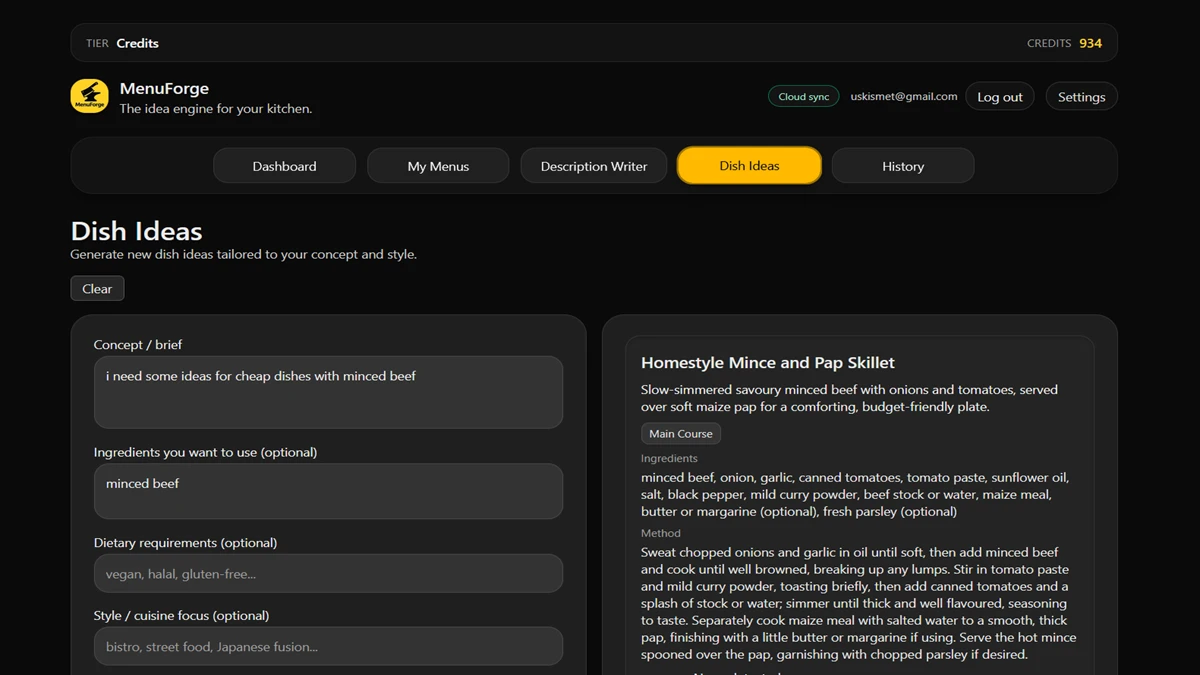Click the Homestyle Mince and Pap Skillet title
Screen dimensions: 1200x675
point(767,363)
